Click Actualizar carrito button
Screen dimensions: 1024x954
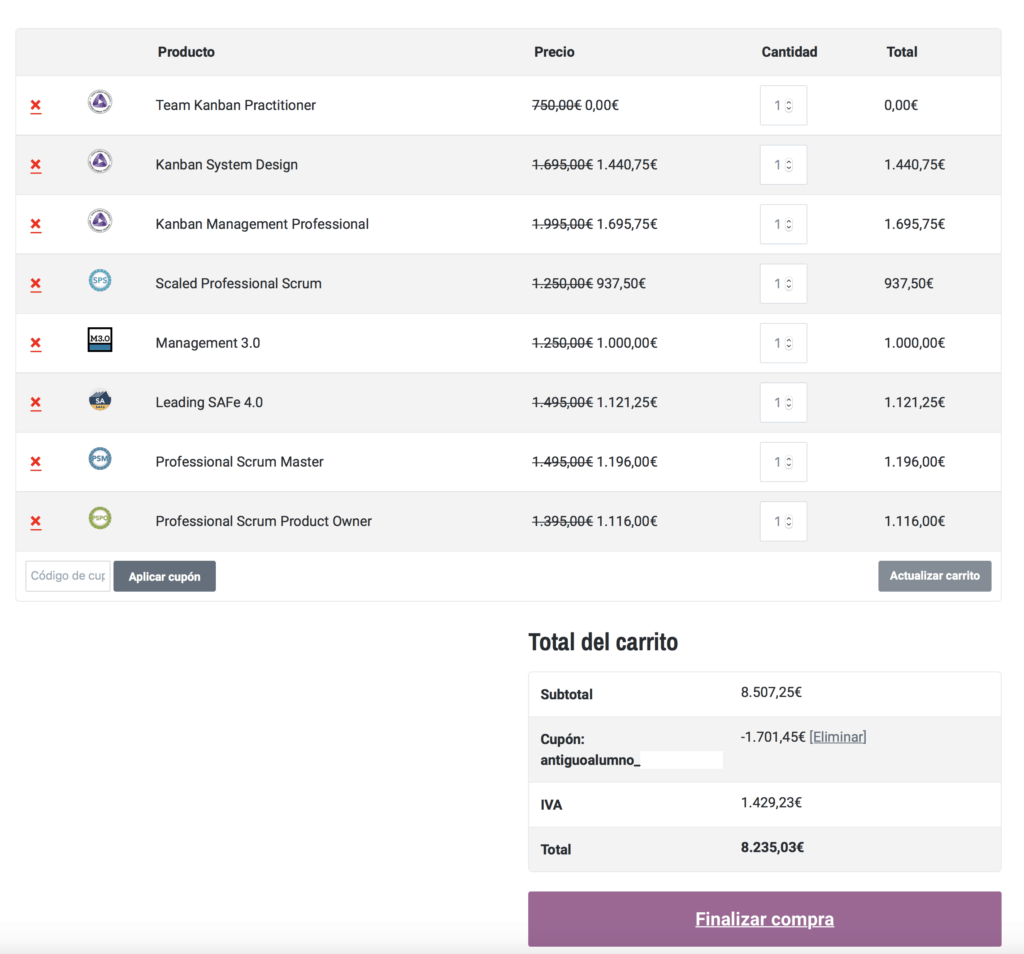pos(934,576)
